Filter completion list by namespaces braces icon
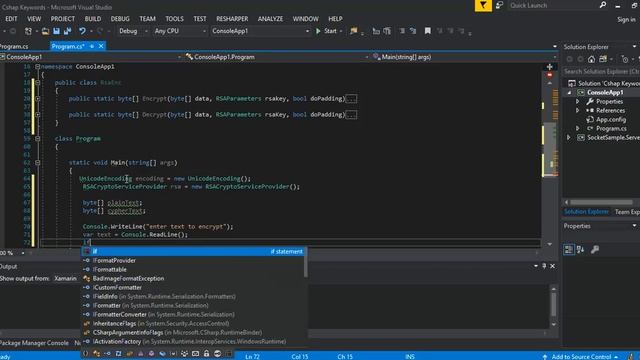The height and width of the screenshot is (360, 640). 85,353
